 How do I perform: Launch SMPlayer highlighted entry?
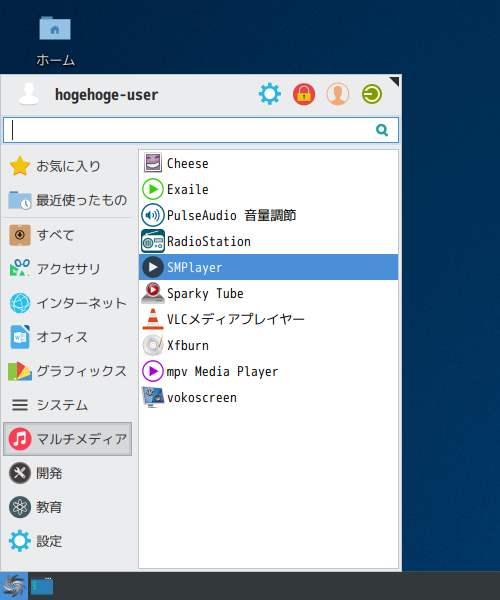(268, 267)
